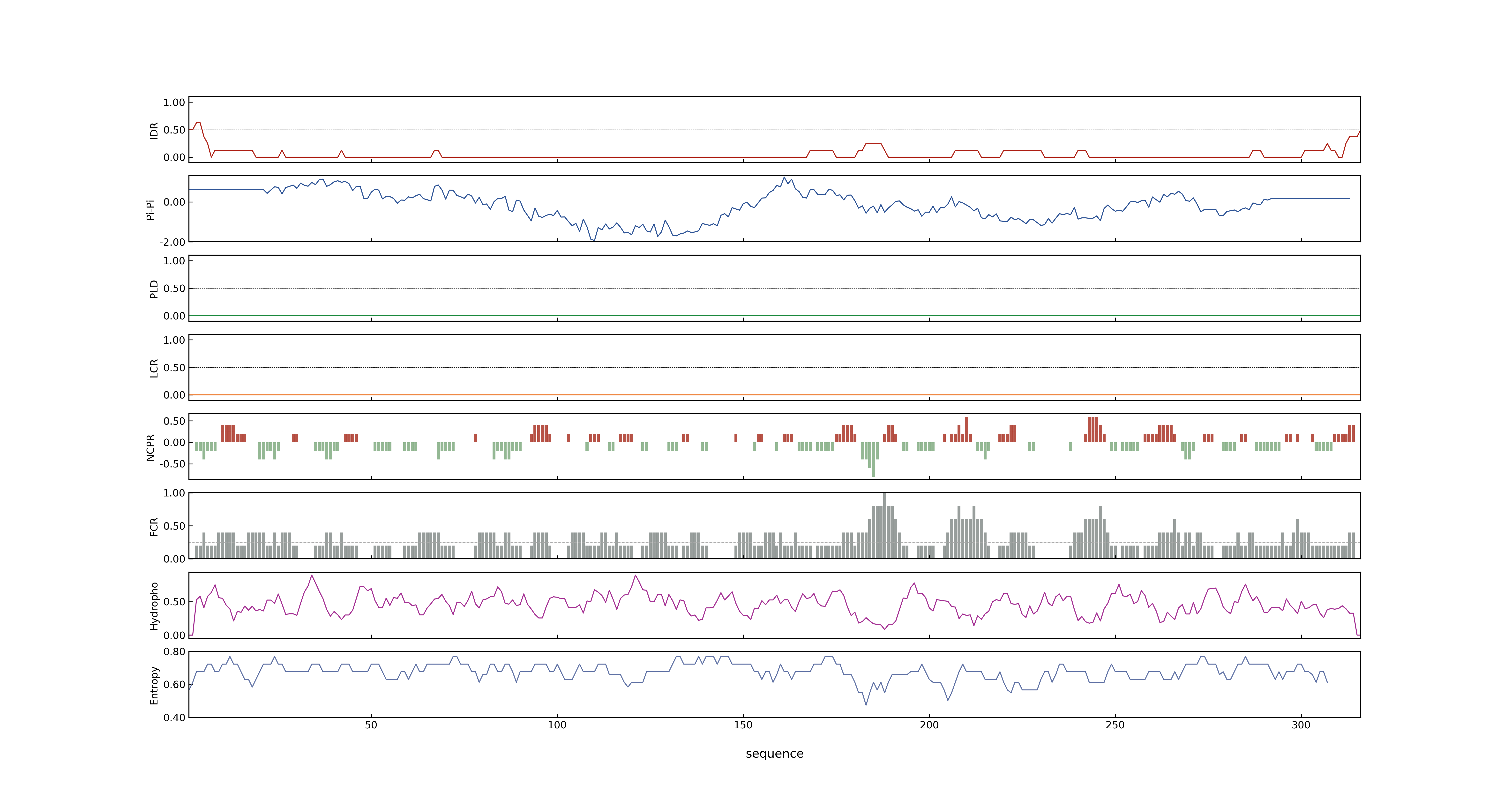
Task: Click the x-axis tick label 50
Action: 371,725
